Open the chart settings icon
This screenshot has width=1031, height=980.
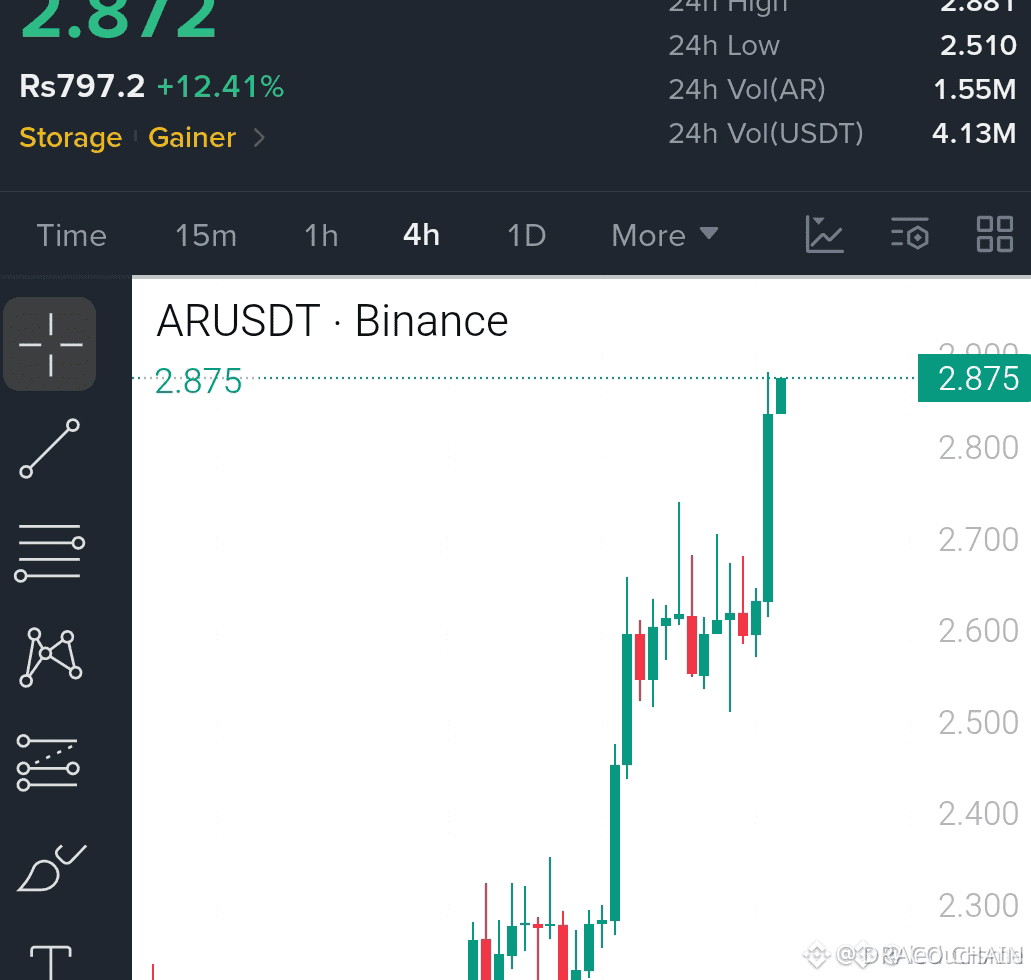pyautogui.click(x=910, y=234)
